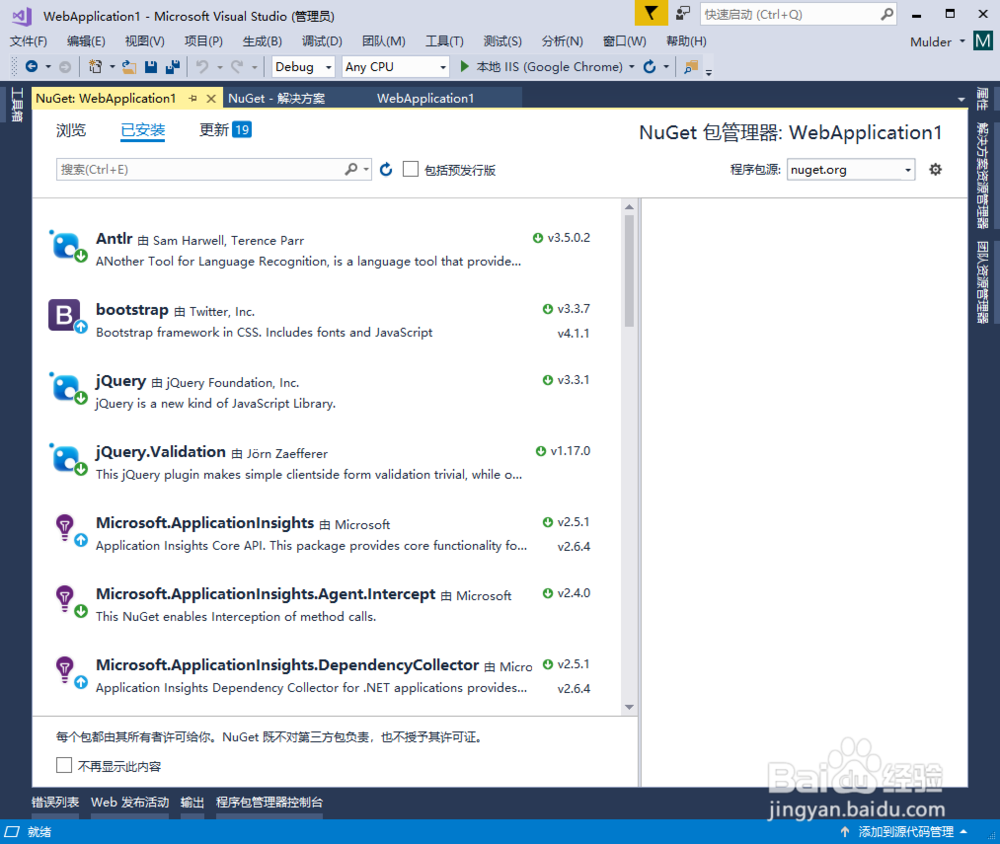
Task: Enable 包括预发行版 checkbox
Action: coord(410,169)
